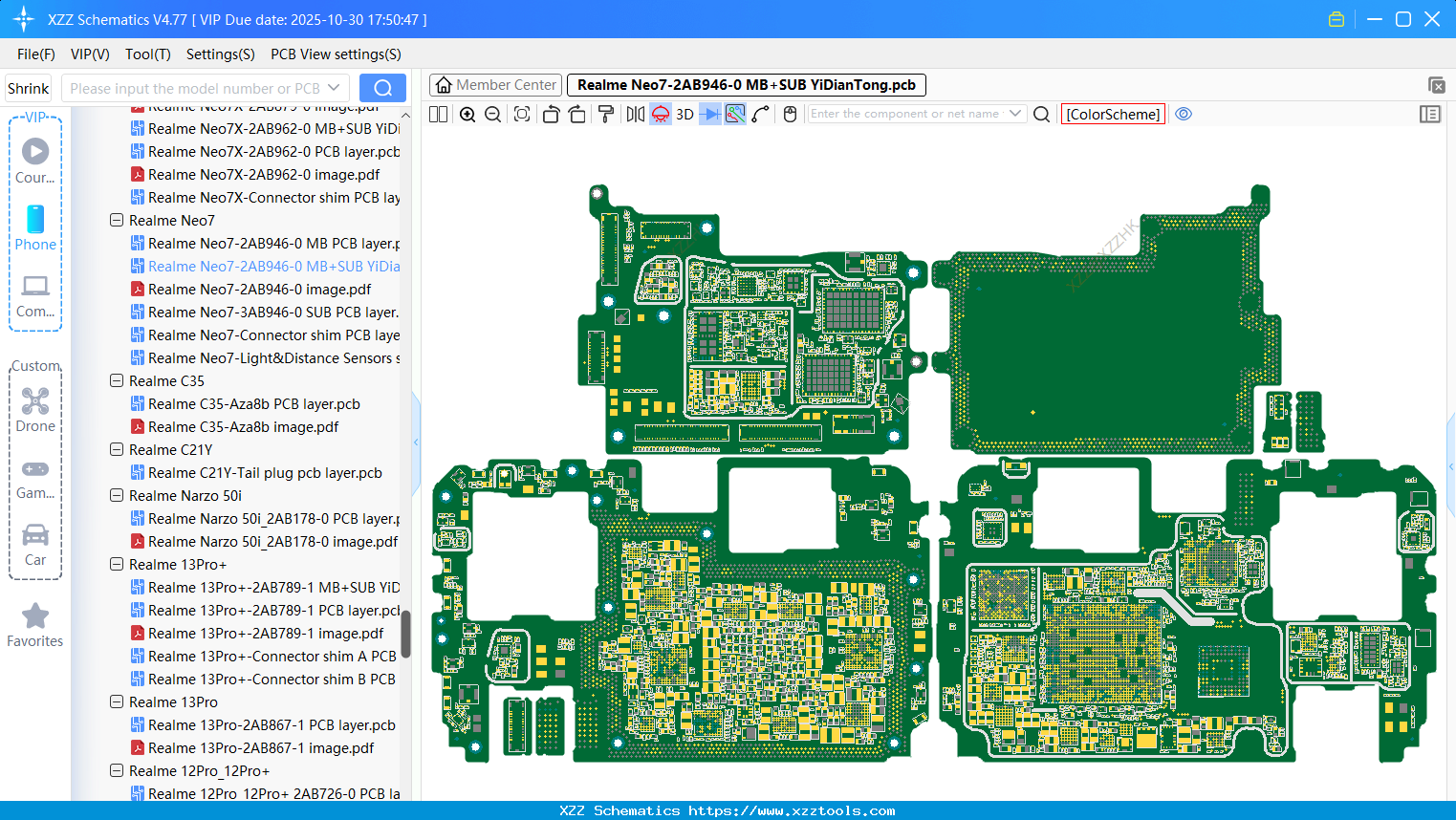
Task: Open PCB View settings(S) menu
Action: click(x=336, y=54)
